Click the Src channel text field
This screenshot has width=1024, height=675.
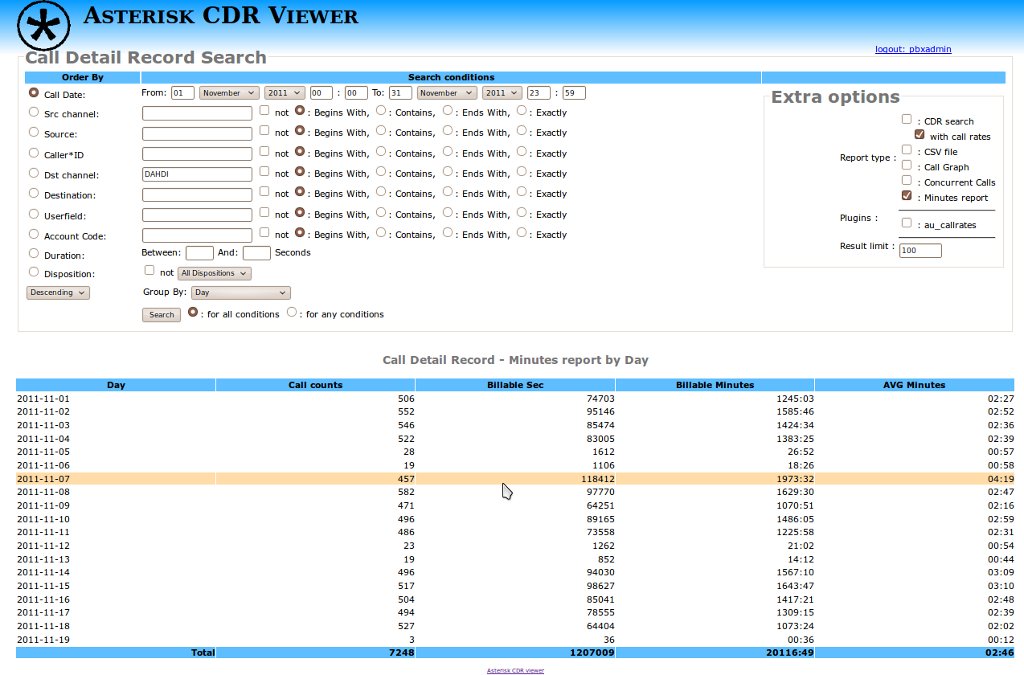(197, 113)
